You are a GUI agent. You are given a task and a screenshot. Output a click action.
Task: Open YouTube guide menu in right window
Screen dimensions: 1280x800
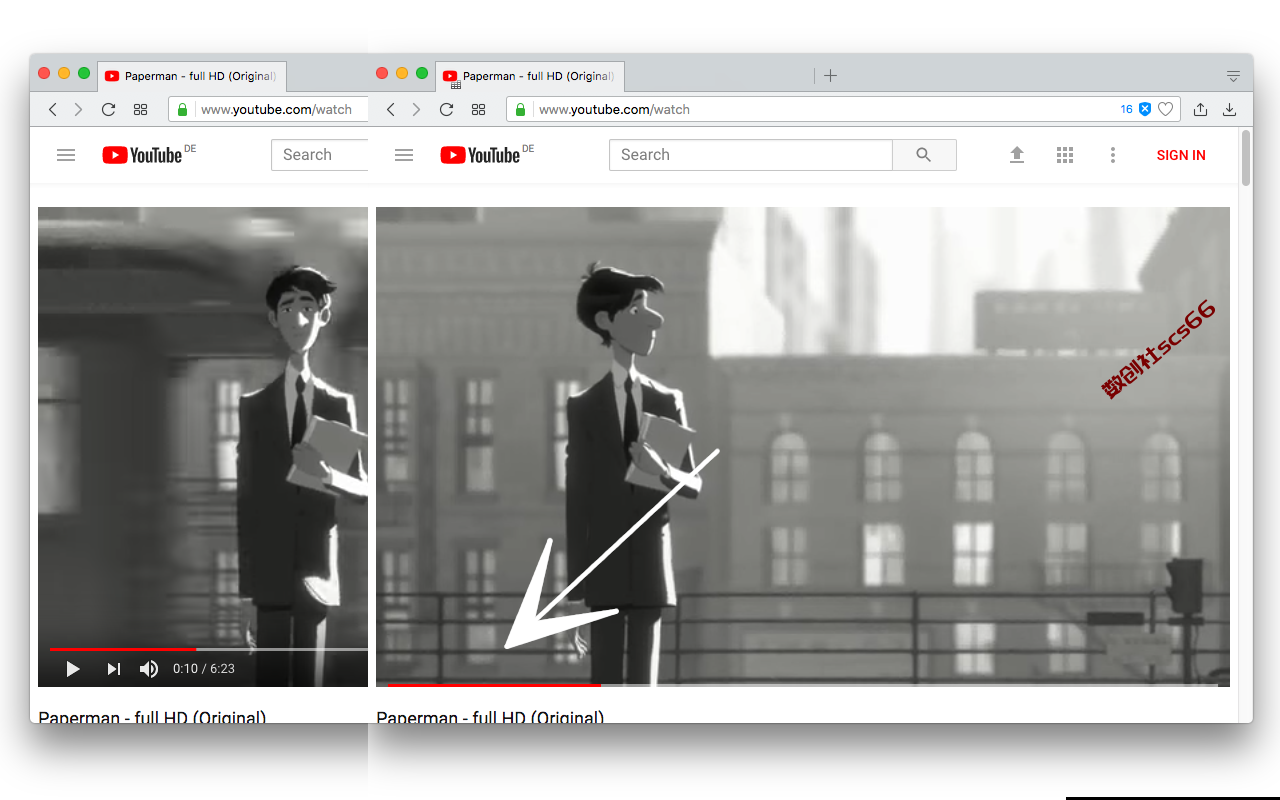click(x=404, y=155)
